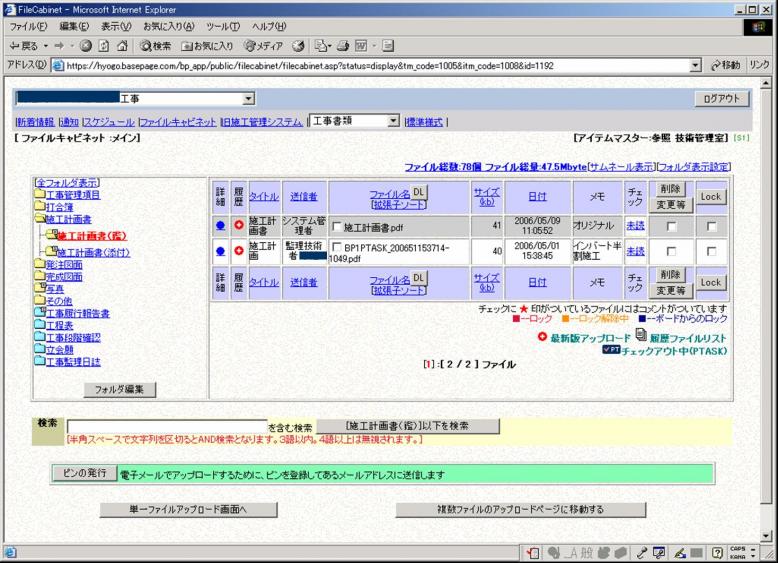The image size is (778, 563).
Task: Click red history icon for BP1PTASK file row
Action: pos(237,251)
